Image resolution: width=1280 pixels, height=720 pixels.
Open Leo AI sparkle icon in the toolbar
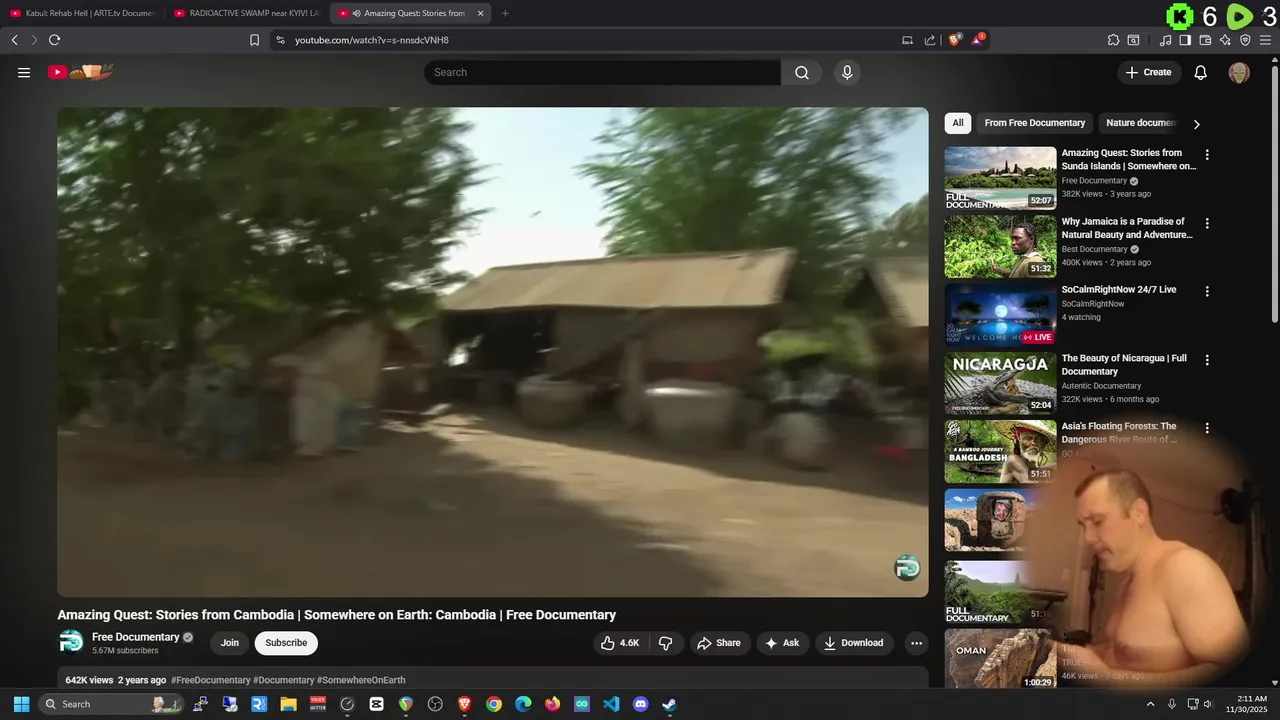(1225, 40)
